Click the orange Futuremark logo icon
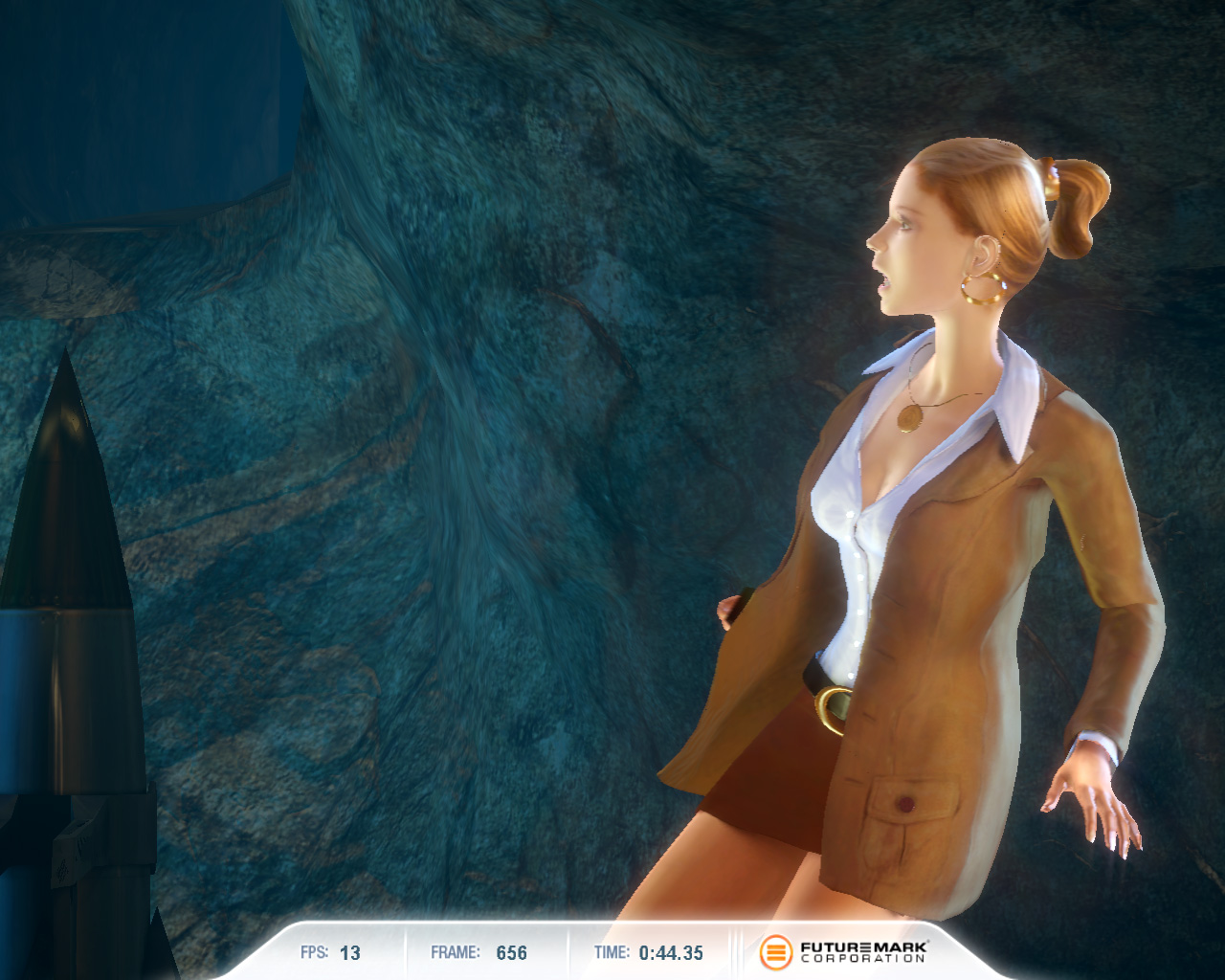This screenshot has height=980, width=1225. click(x=776, y=952)
